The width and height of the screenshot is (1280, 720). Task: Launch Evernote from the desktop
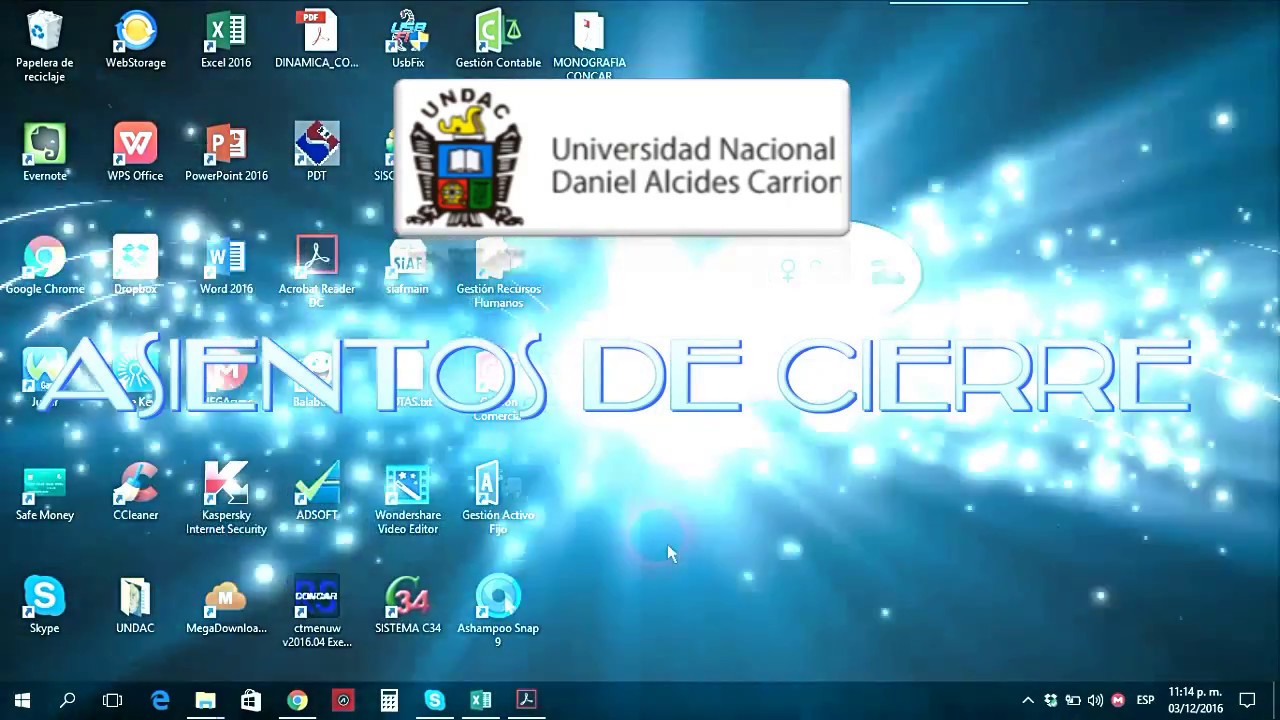[x=45, y=153]
